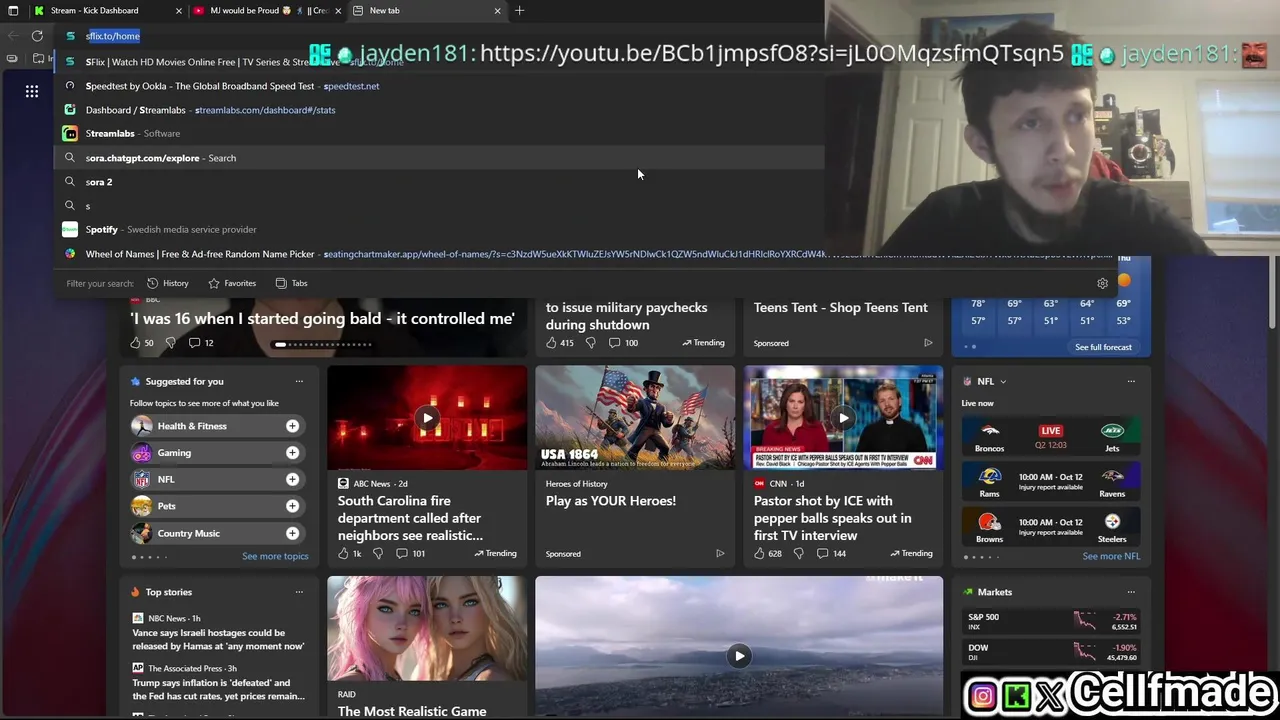Choose Streamlabs Software suggestion

[440, 133]
